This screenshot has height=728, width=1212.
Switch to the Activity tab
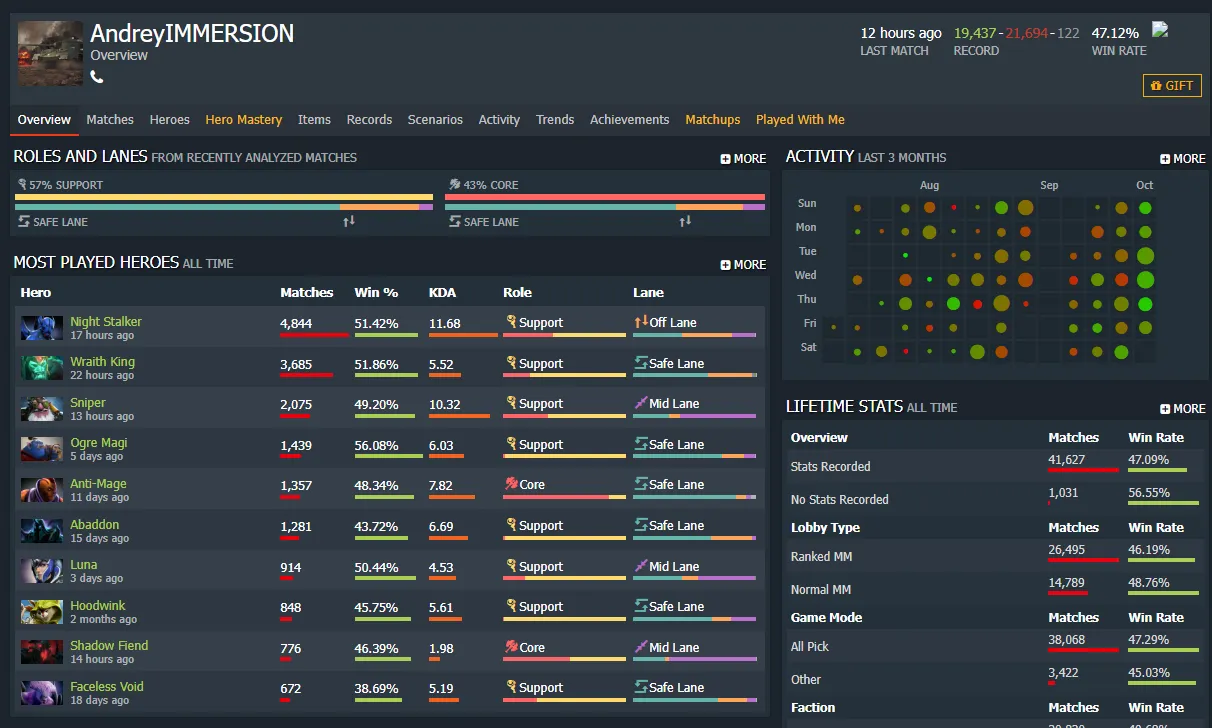click(x=499, y=119)
